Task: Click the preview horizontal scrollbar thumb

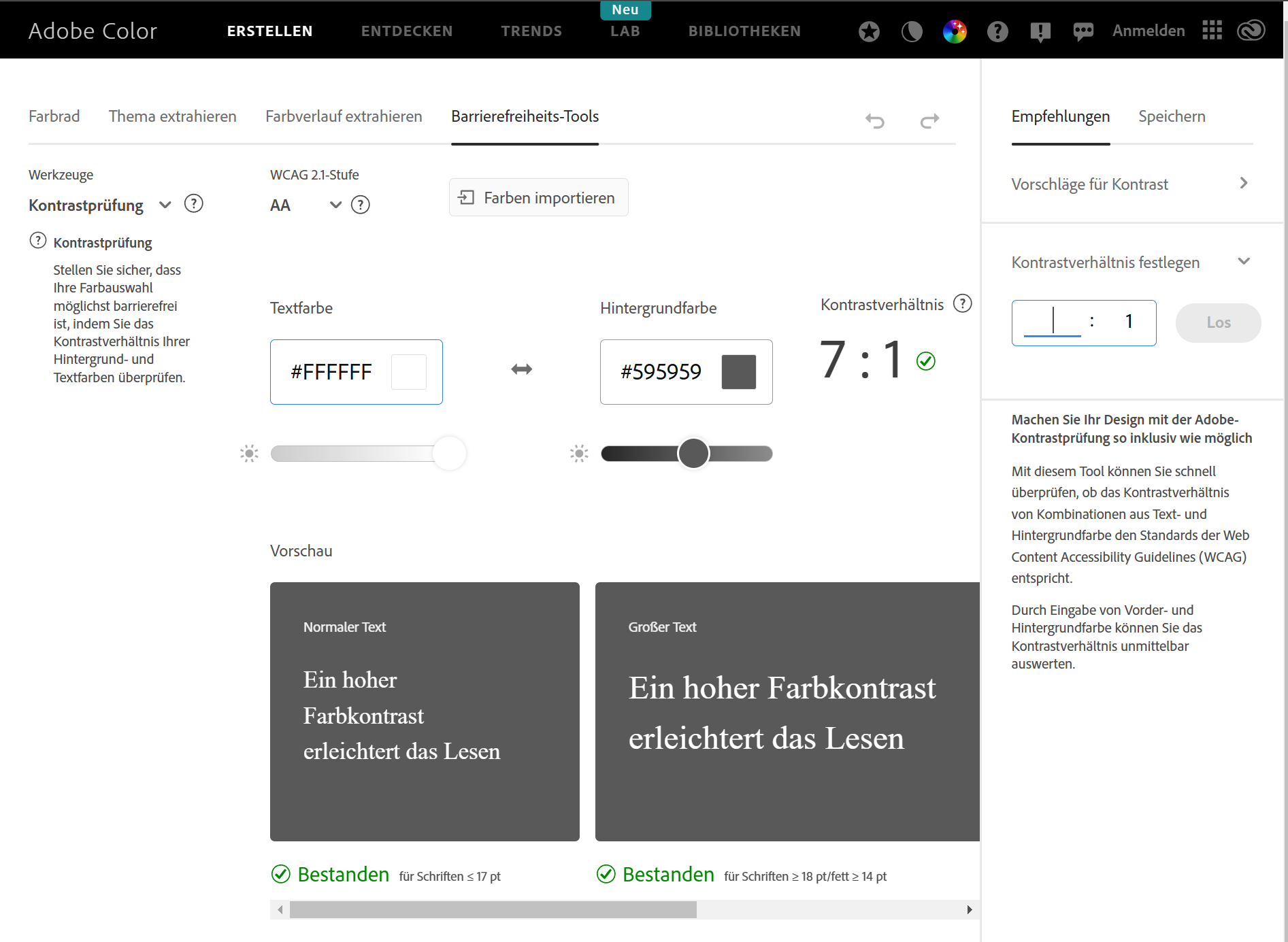Action: click(x=493, y=909)
